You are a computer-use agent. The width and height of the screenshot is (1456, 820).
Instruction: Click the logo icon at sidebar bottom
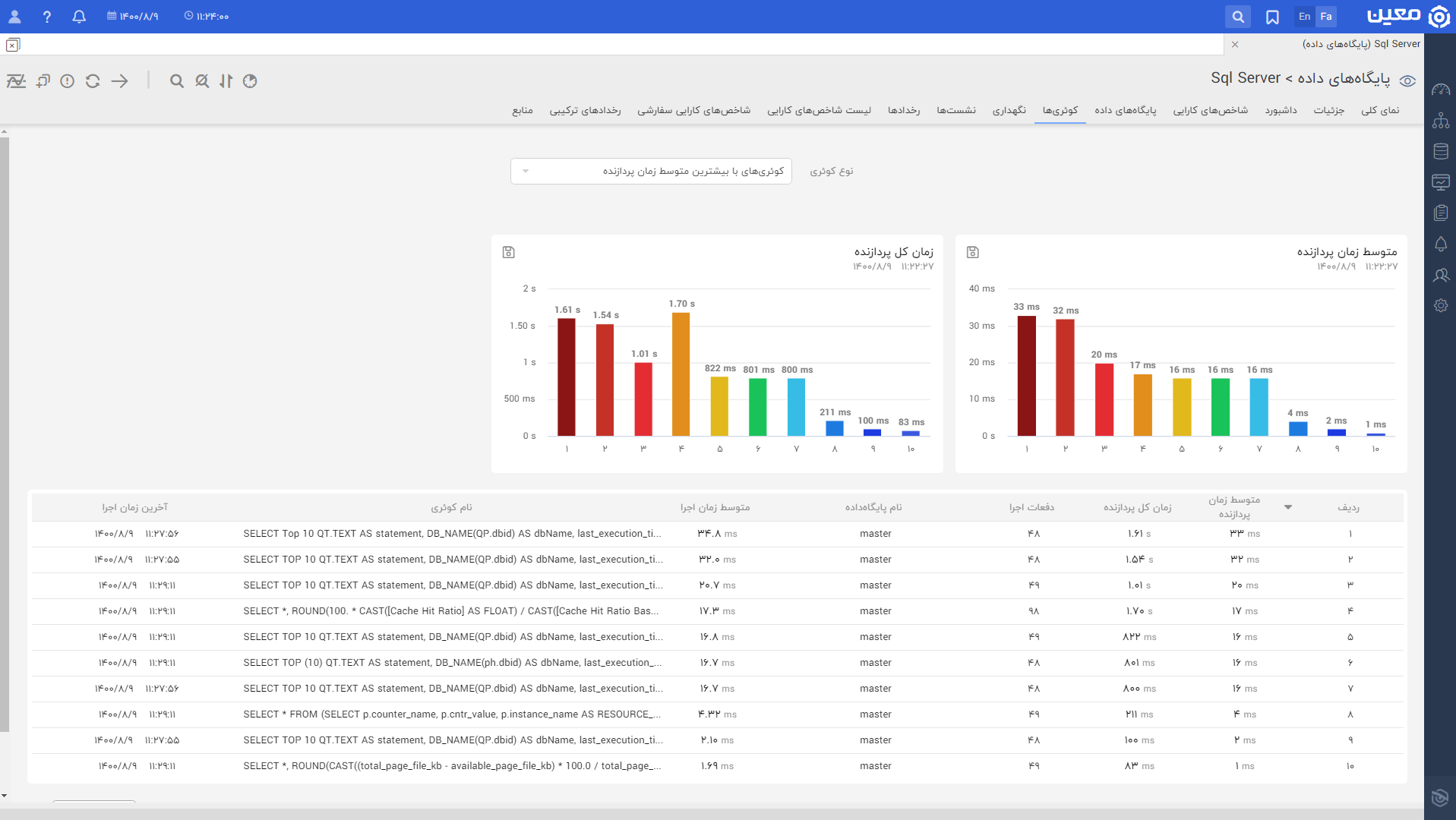(1439, 797)
